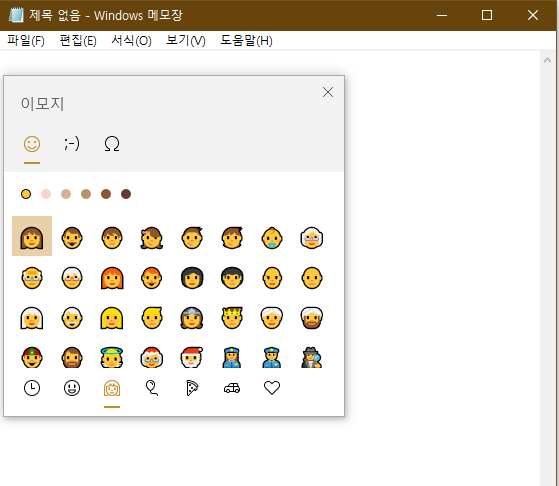Insert the baby angel with halo emoji
Screen dimensions: 559x486
(112, 358)
